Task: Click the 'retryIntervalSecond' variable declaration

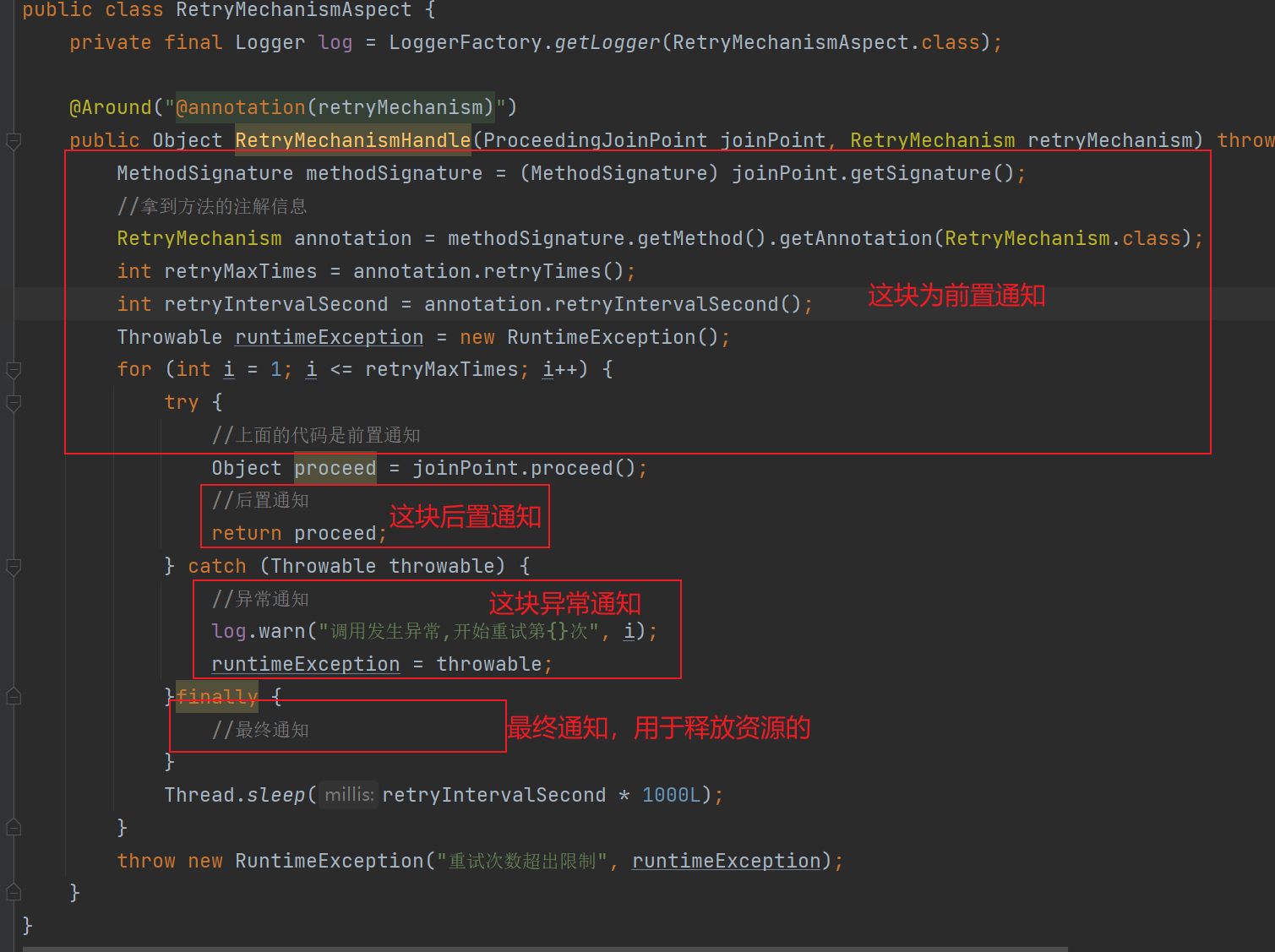Action: (276, 304)
